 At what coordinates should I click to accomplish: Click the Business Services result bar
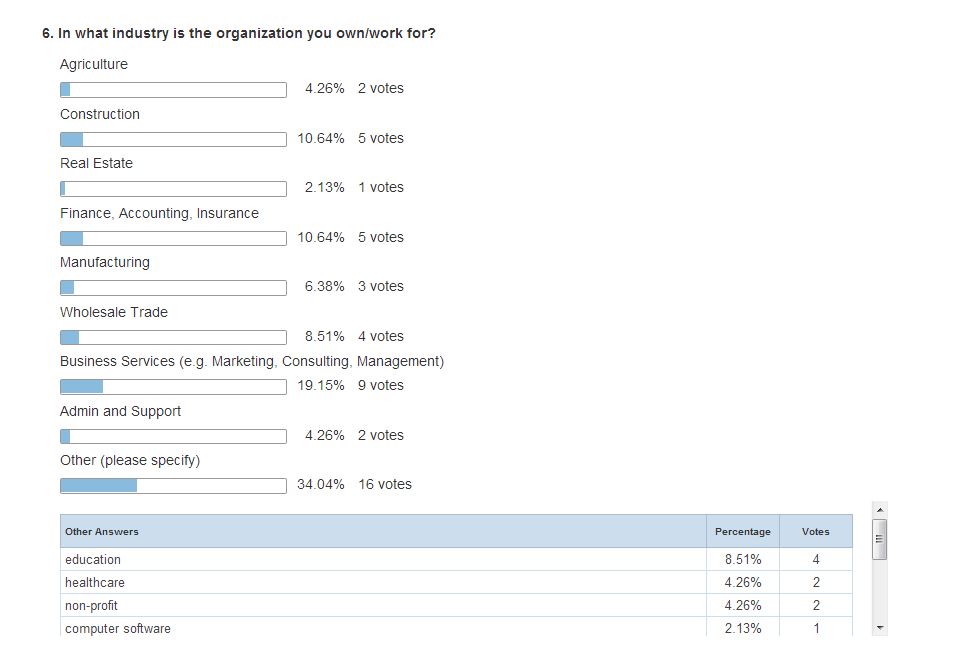pyautogui.click(x=174, y=387)
